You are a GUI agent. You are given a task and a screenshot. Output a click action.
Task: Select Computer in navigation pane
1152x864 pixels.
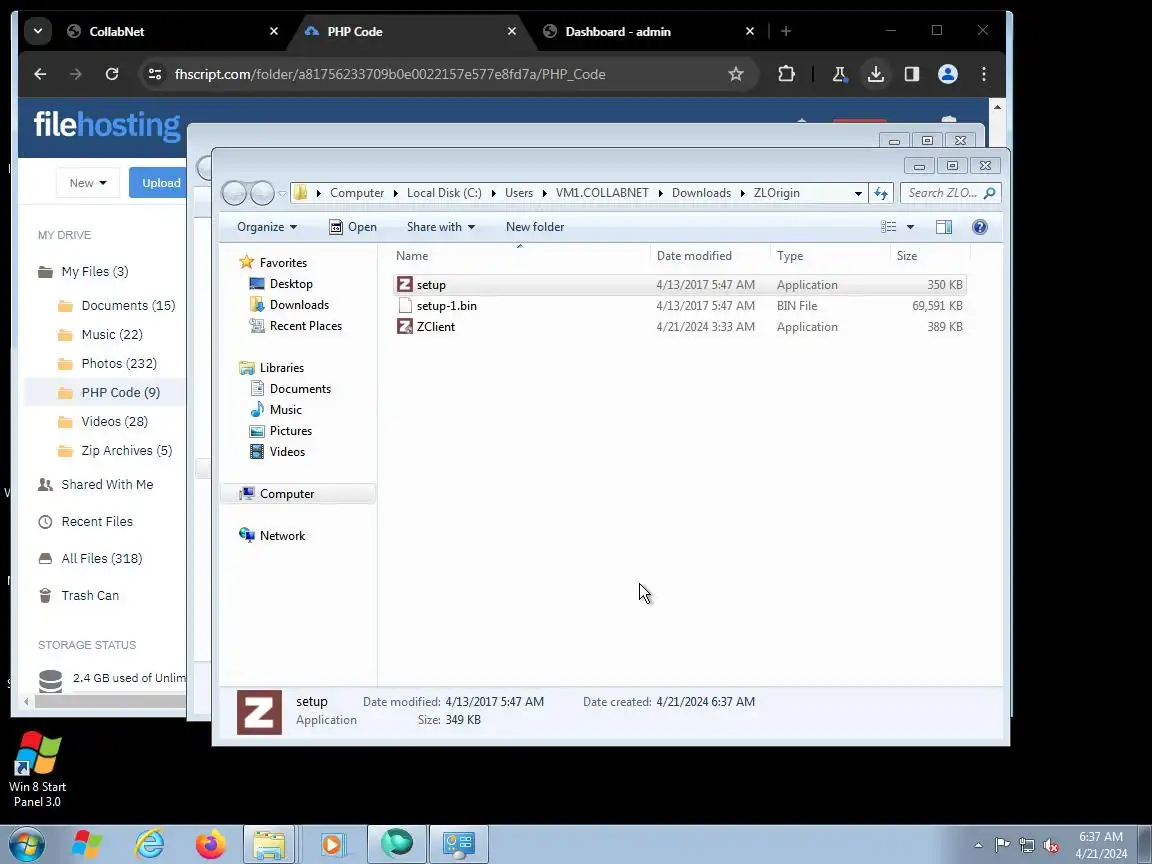click(287, 494)
